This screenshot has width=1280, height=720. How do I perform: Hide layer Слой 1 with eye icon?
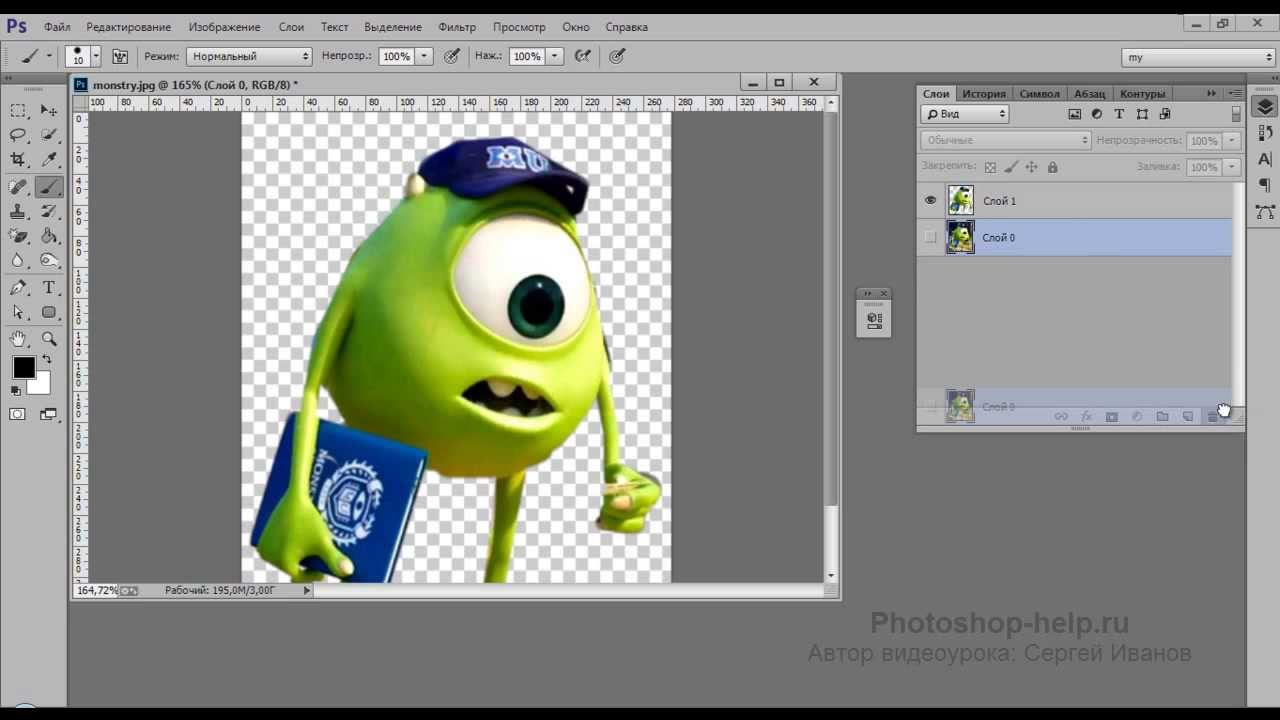tap(931, 201)
